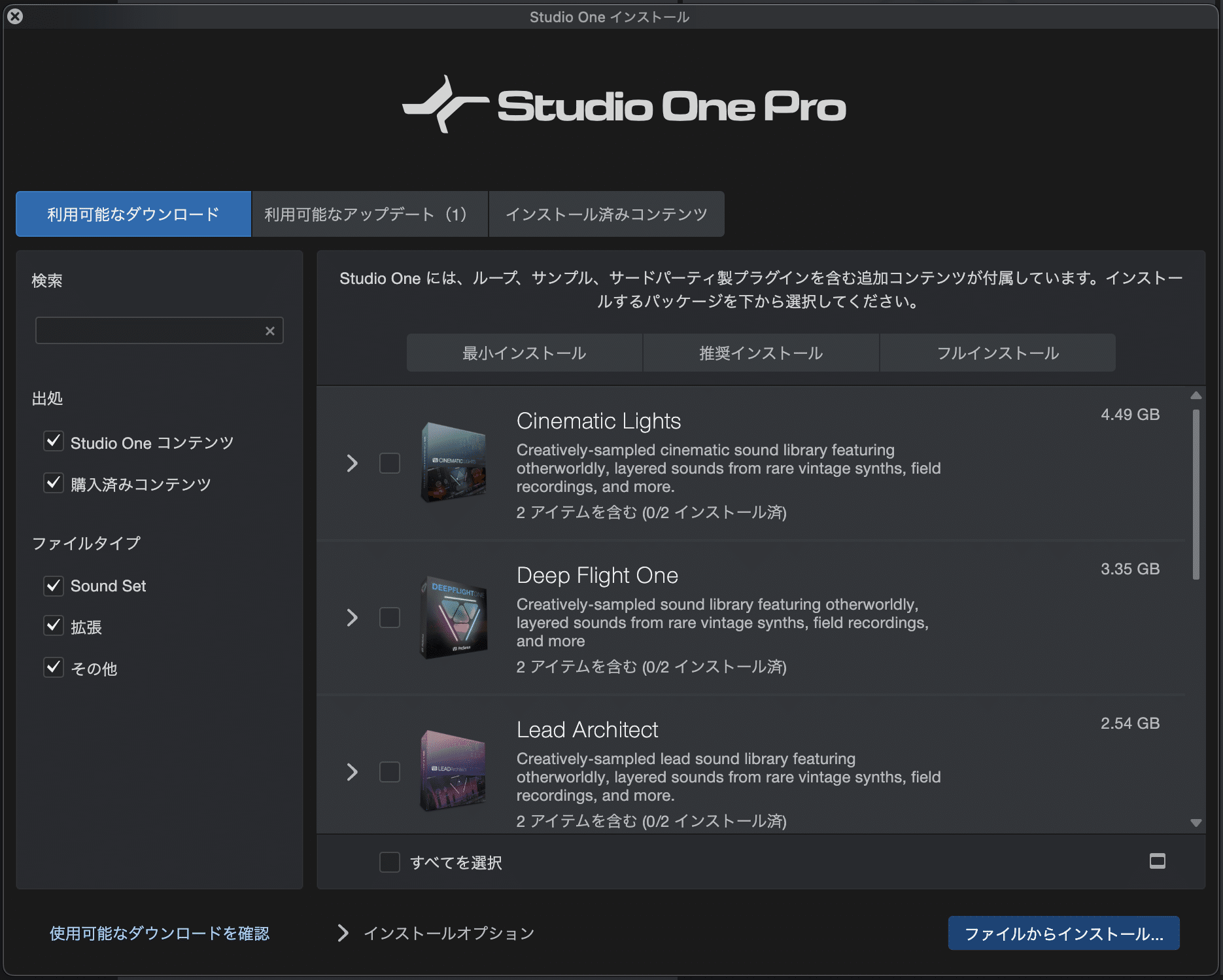Click the Lead Architect title text
This screenshot has width=1223, height=980.
[x=587, y=729]
